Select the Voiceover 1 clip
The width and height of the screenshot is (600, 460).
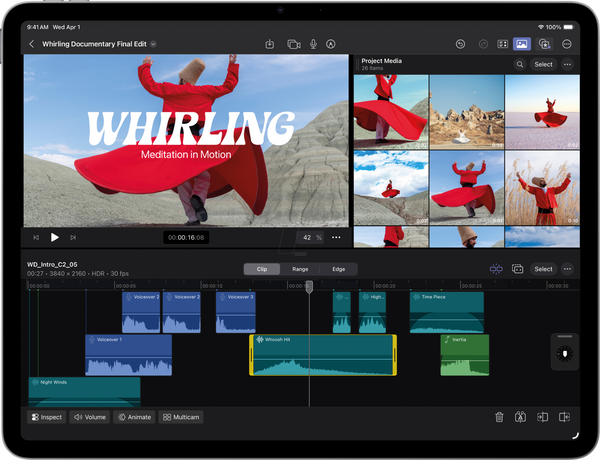point(129,355)
